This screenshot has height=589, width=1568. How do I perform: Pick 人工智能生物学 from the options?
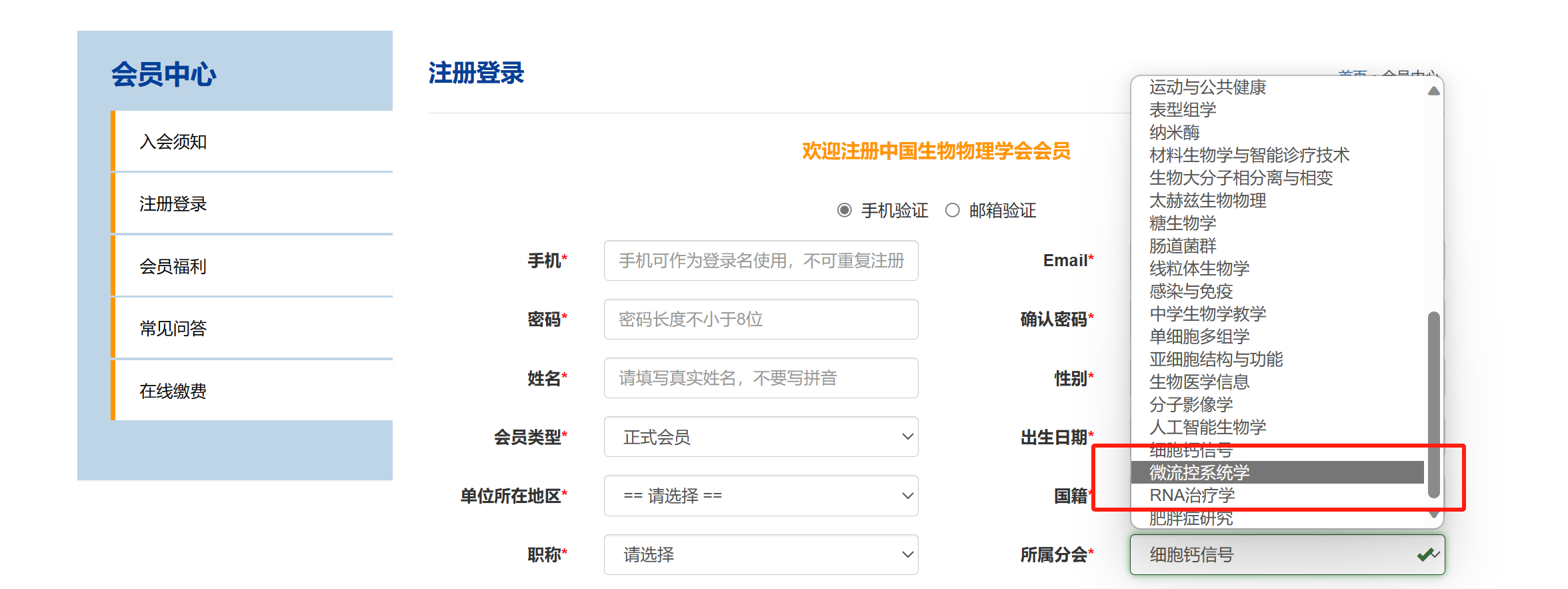(1207, 427)
